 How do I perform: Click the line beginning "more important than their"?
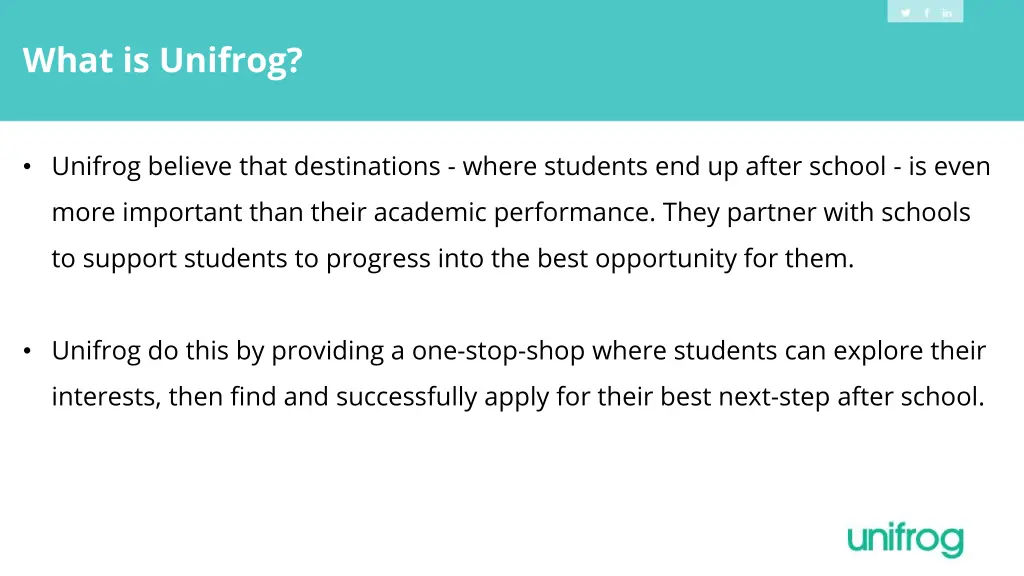click(510, 212)
